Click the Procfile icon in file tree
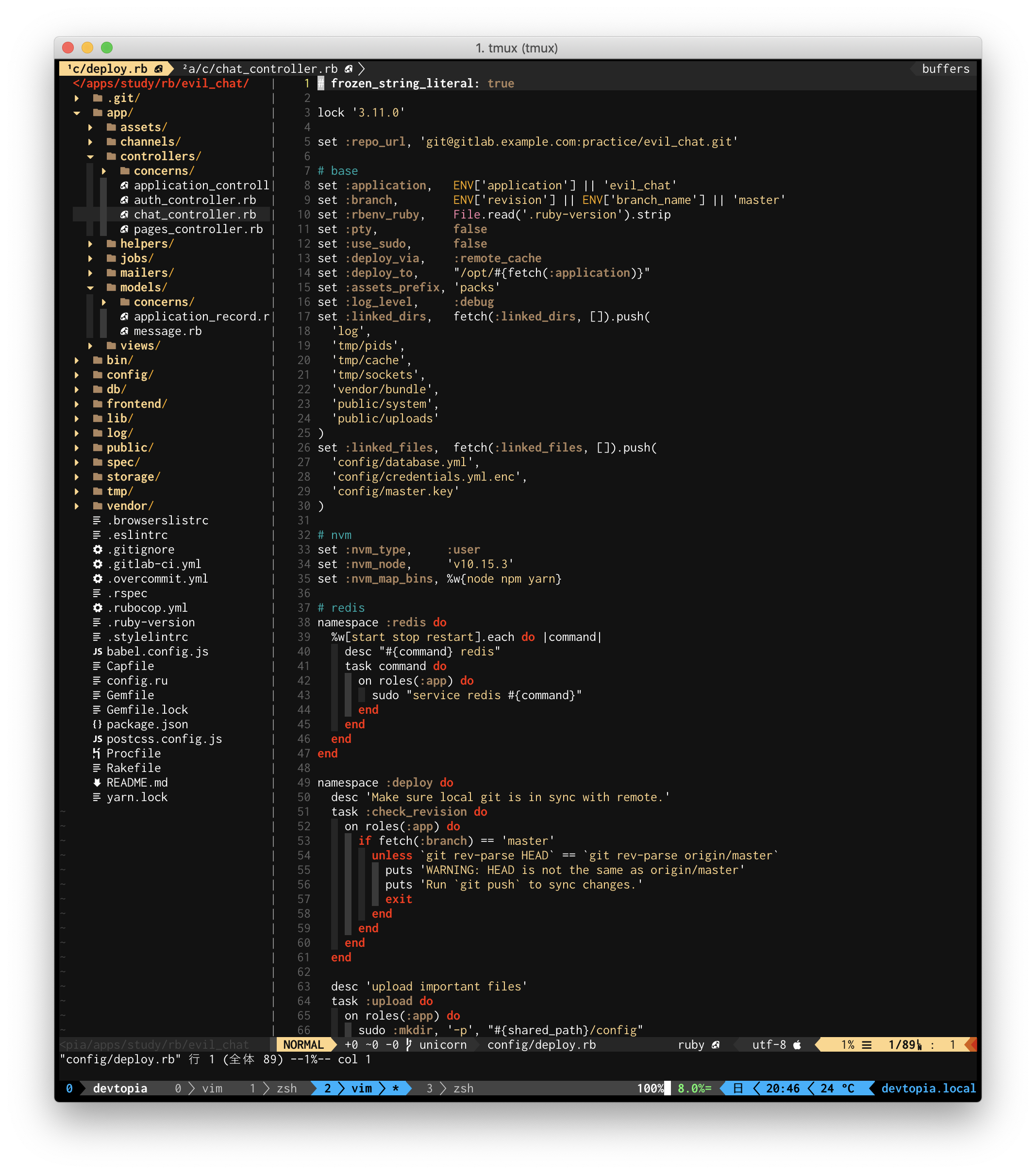1036x1174 pixels. tap(97, 754)
